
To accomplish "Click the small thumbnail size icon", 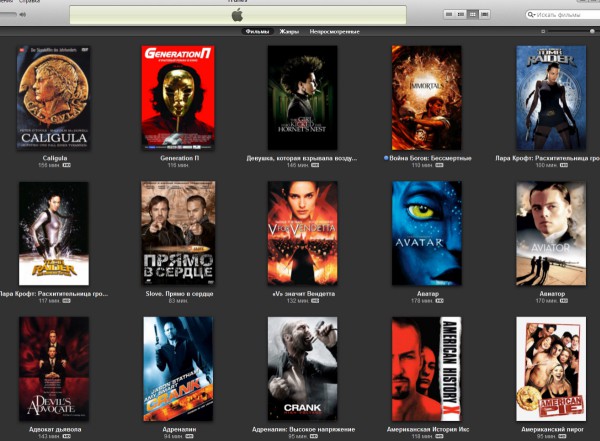I will (x=543, y=31).
